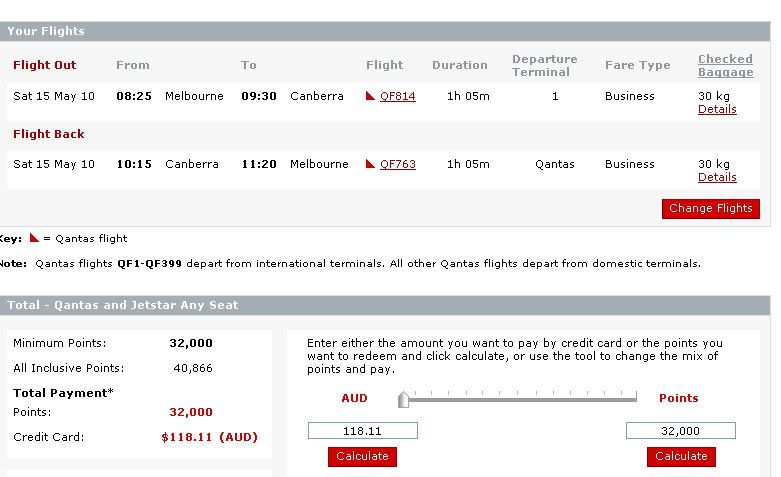The height and width of the screenshot is (477, 781).
Task: Click the Your Flights section header
Action: click(x=385, y=31)
